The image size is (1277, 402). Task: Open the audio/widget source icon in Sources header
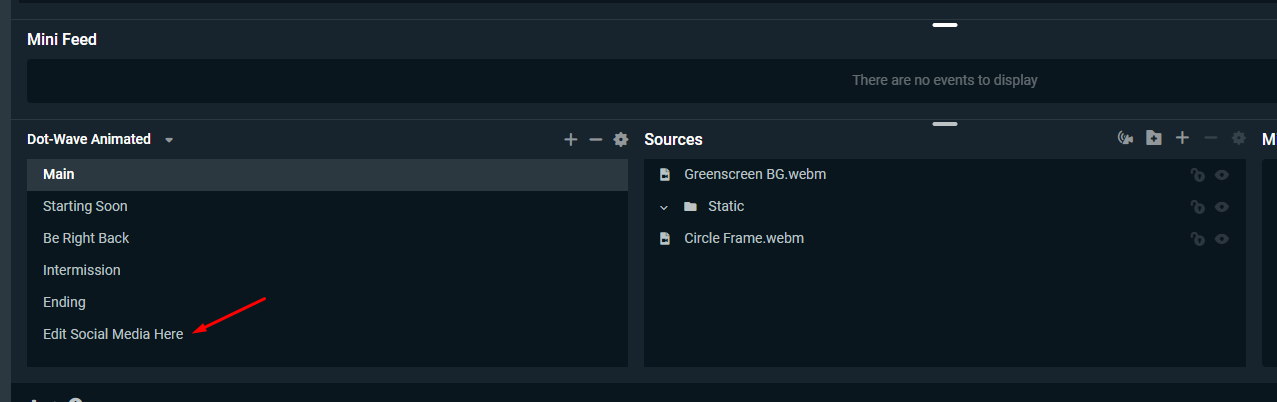[1125, 138]
